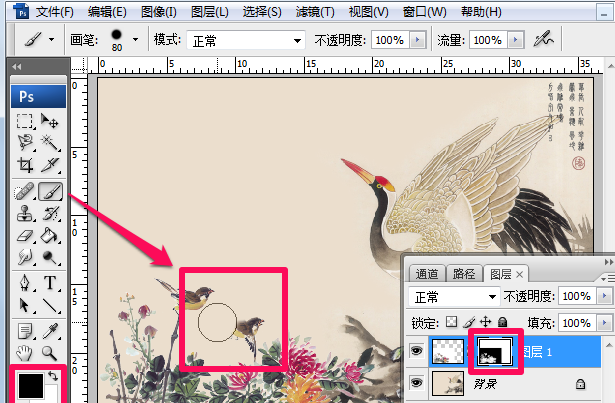
Task: Switch to the 路径 tab
Action: pos(464,274)
